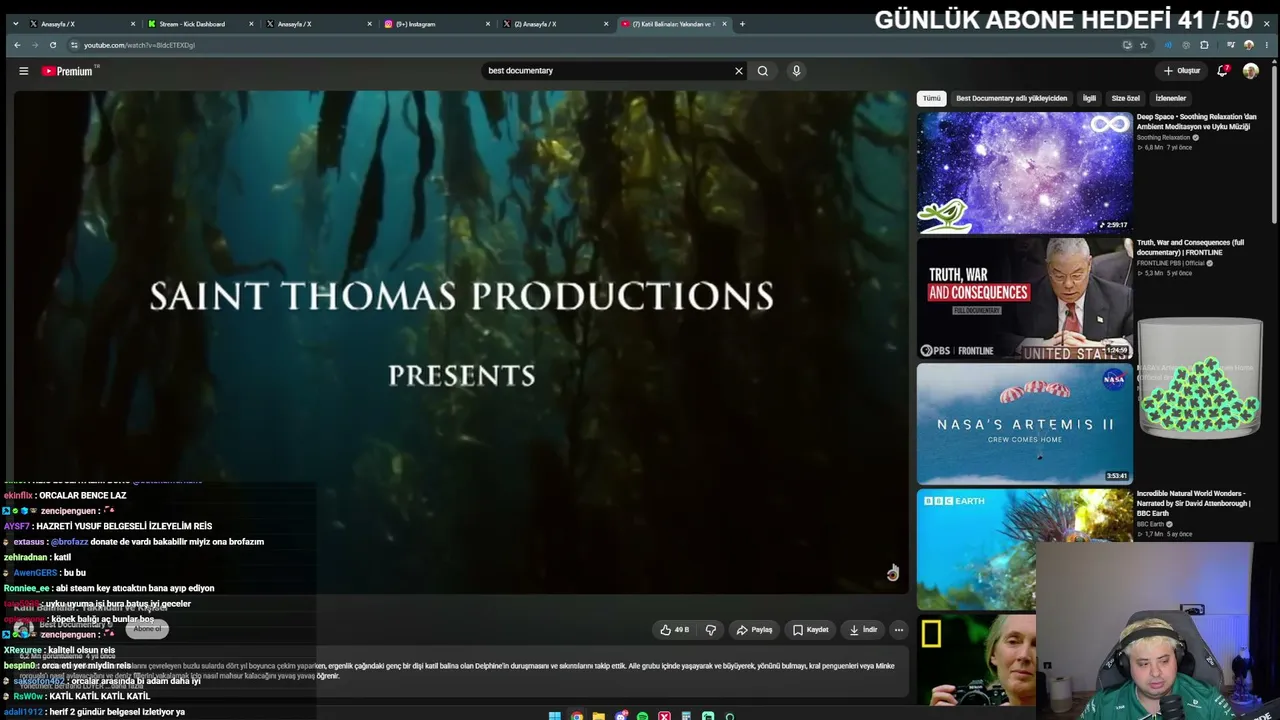Viewport: 1280px width, 720px height.
Task: Go to YouTube Premium home logo
Action: click(x=68, y=71)
